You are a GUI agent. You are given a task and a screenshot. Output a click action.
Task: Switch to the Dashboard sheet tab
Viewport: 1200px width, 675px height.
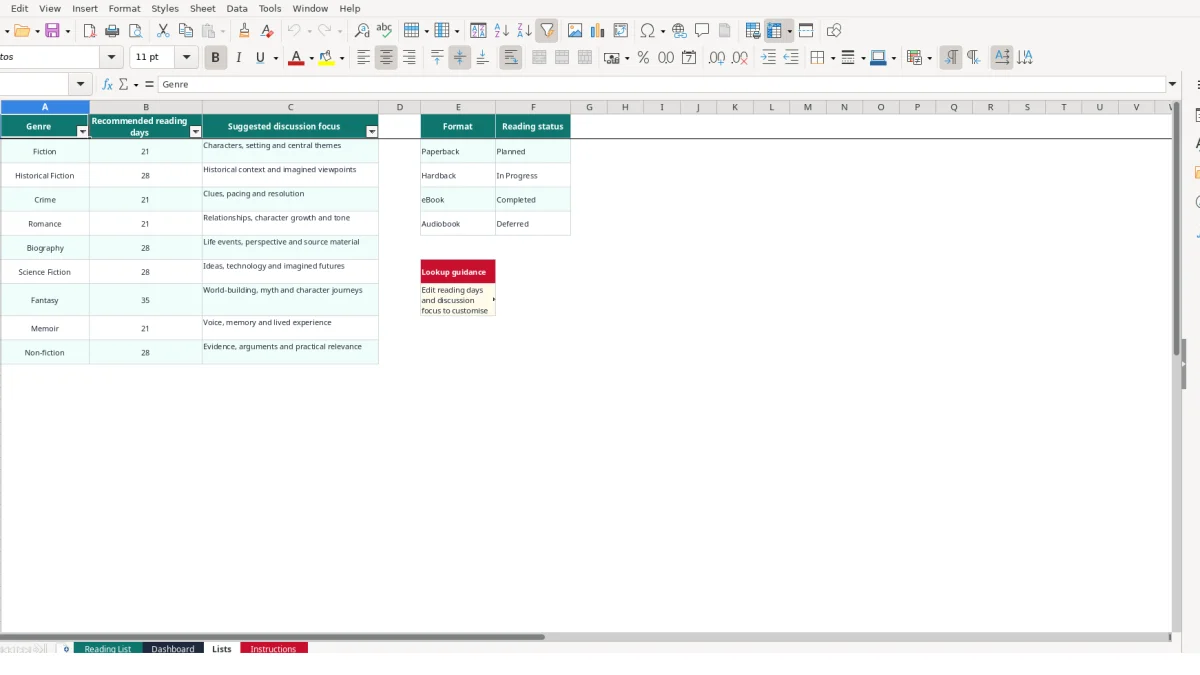pyautogui.click(x=173, y=649)
